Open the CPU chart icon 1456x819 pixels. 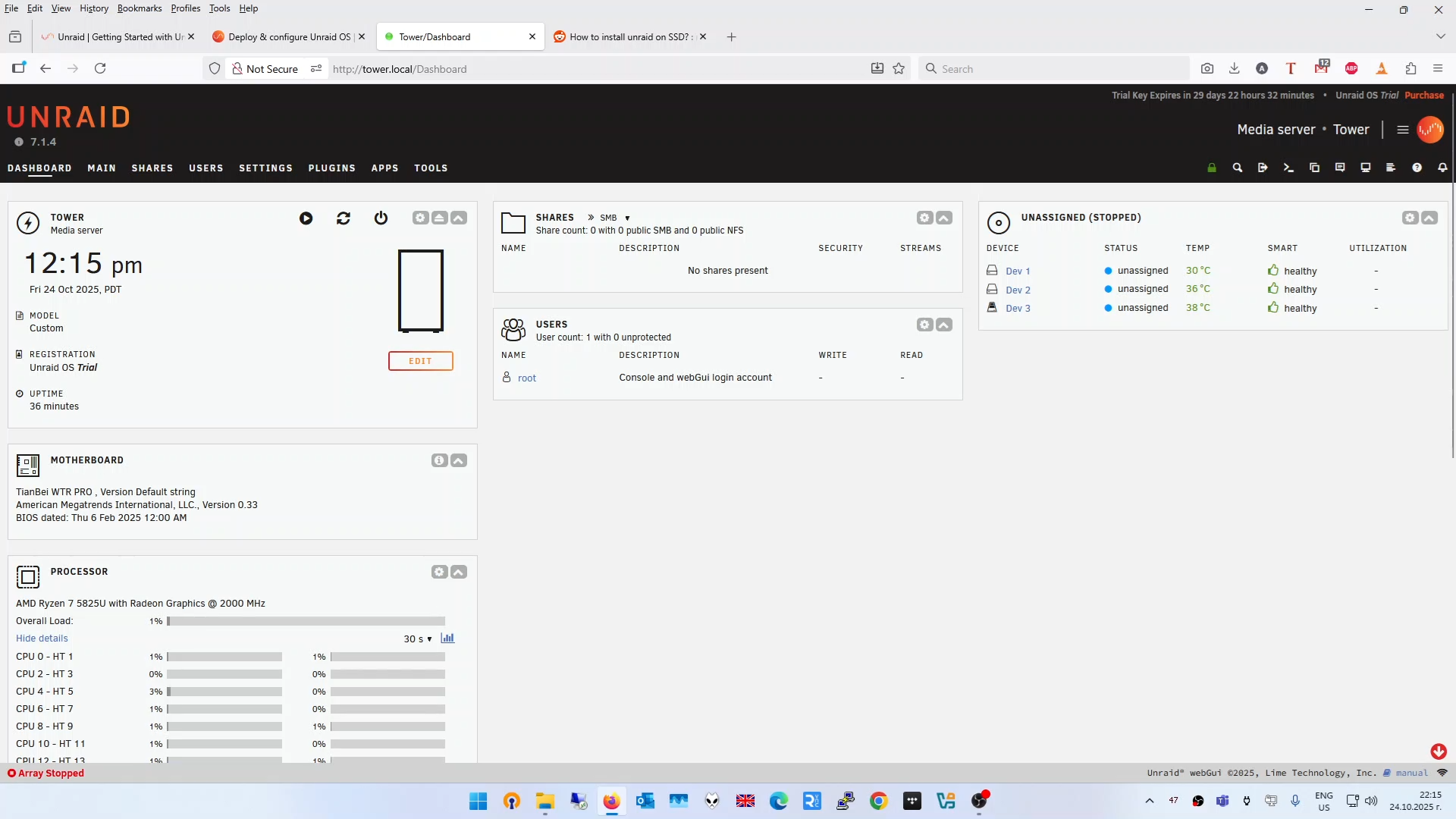(447, 639)
